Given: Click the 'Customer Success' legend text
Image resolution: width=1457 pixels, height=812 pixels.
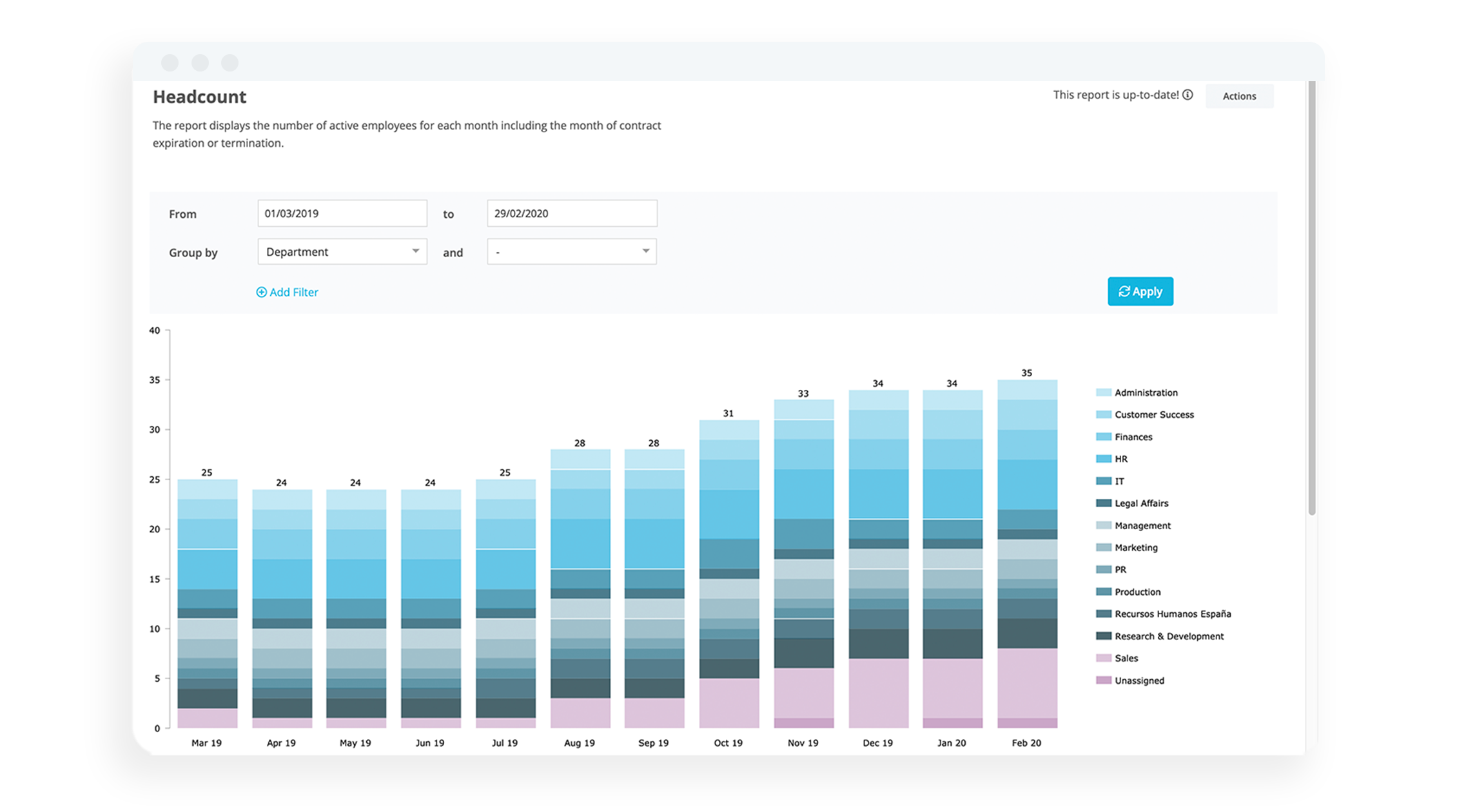Looking at the screenshot, I should 1154,414.
